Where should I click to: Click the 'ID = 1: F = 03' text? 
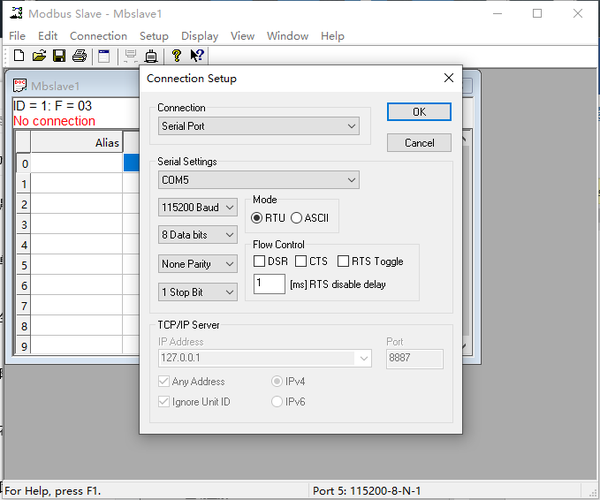52,106
